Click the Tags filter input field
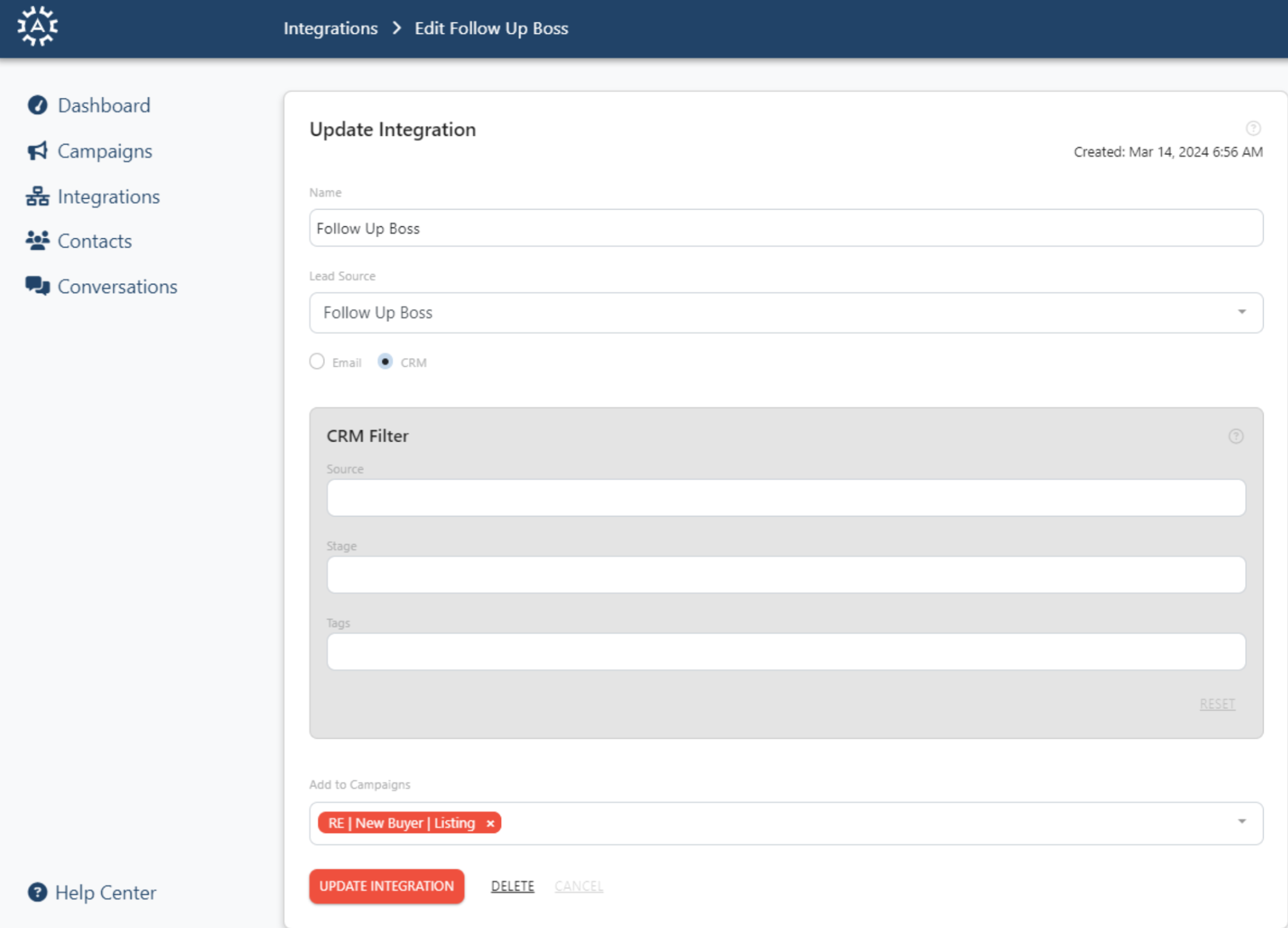Screen dimensions: 1288x928 pyautogui.click(x=786, y=652)
